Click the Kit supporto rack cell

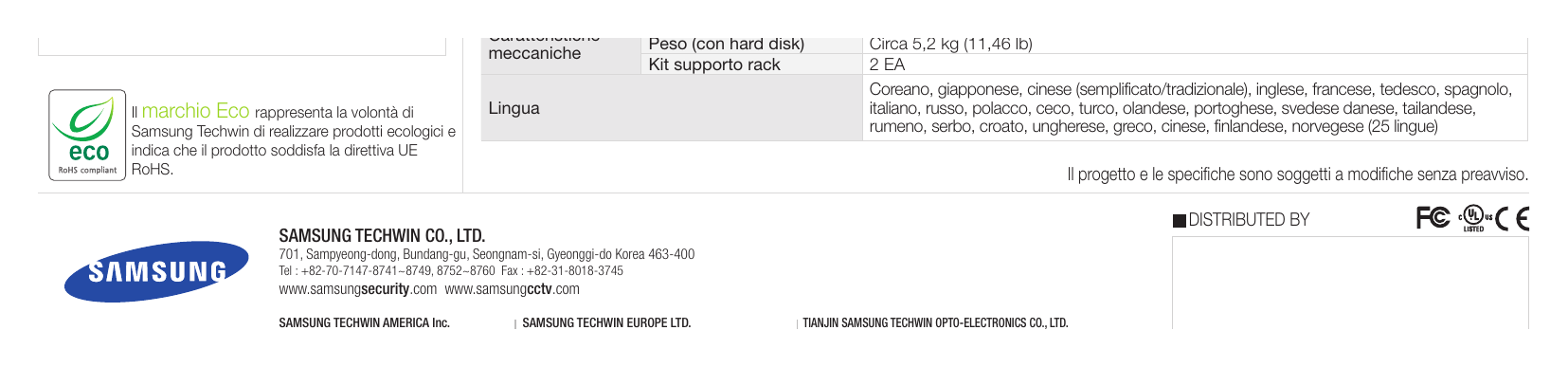(x=748, y=64)
